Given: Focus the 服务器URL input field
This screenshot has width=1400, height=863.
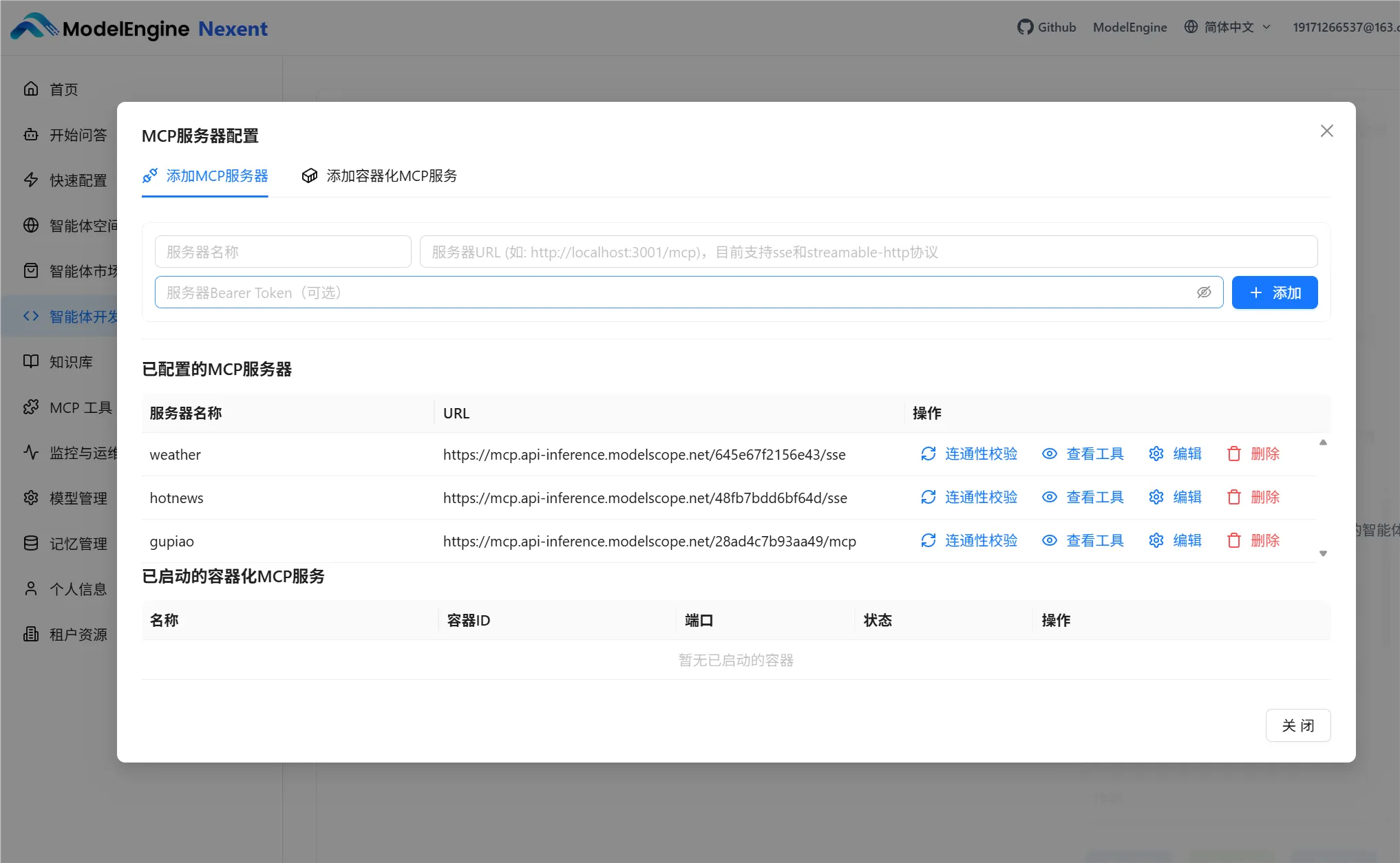Looking at the screenshot, I should tap(868, 252).
